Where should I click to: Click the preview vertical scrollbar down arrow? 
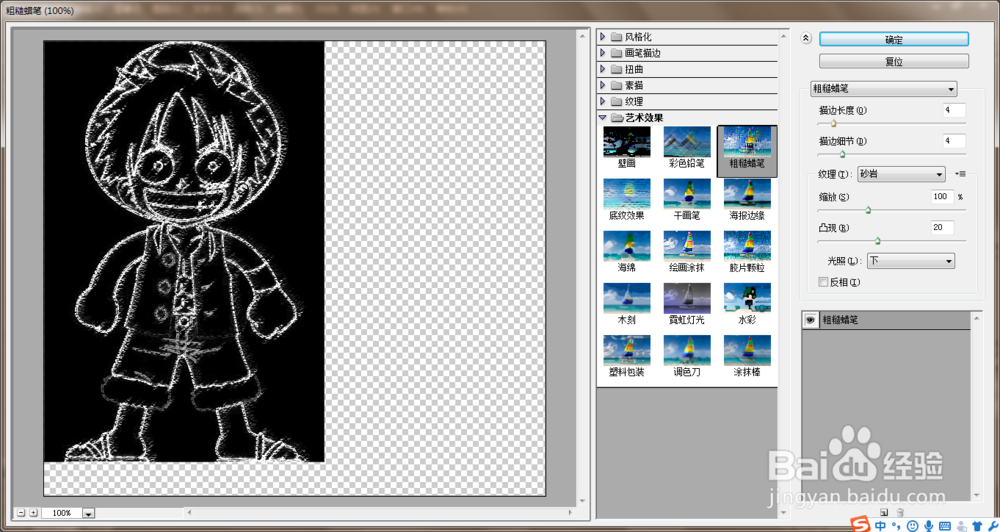[581, 501]
